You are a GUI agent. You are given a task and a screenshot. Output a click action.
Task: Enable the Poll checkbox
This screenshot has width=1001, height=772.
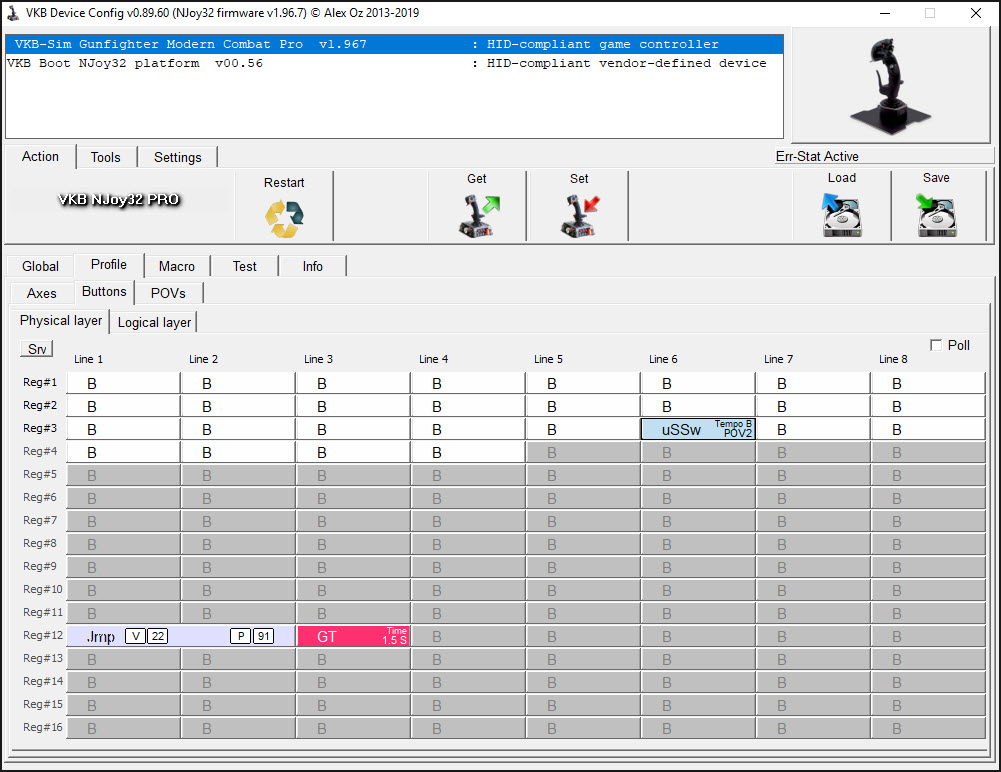[936, 345]
